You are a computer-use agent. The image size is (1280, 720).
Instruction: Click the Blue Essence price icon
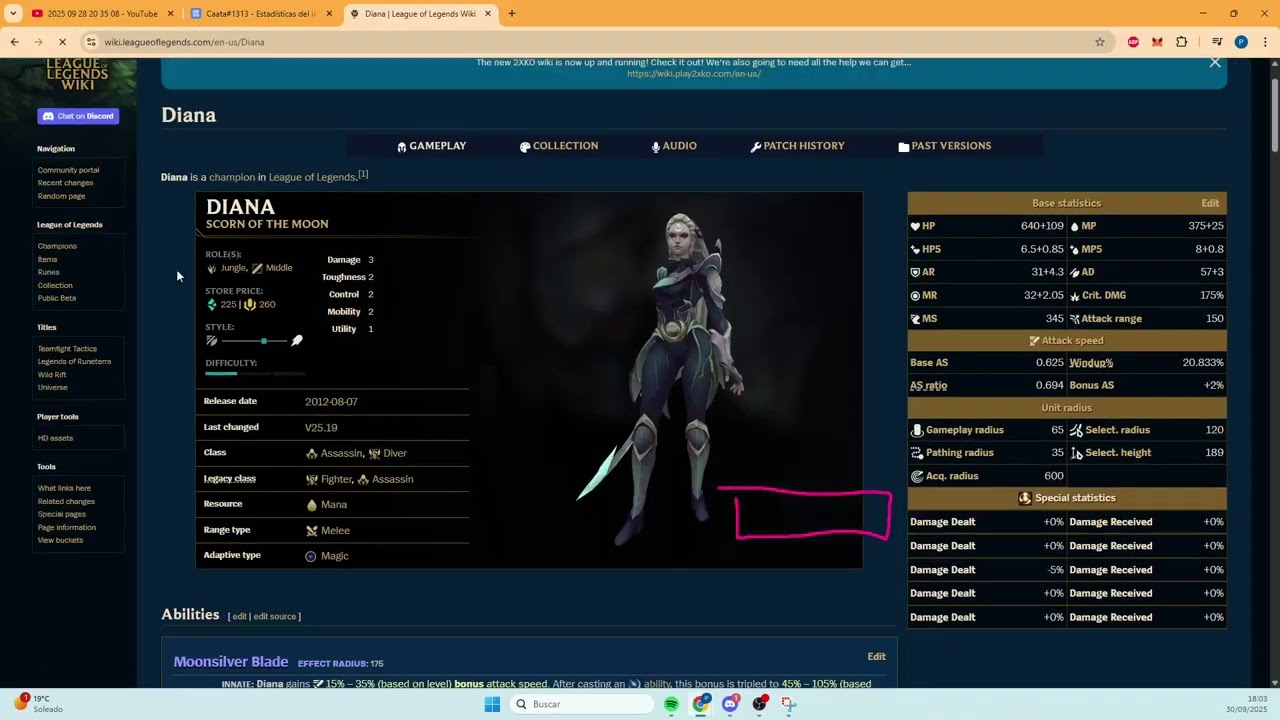pyautogui.click(x=212, y=304)
